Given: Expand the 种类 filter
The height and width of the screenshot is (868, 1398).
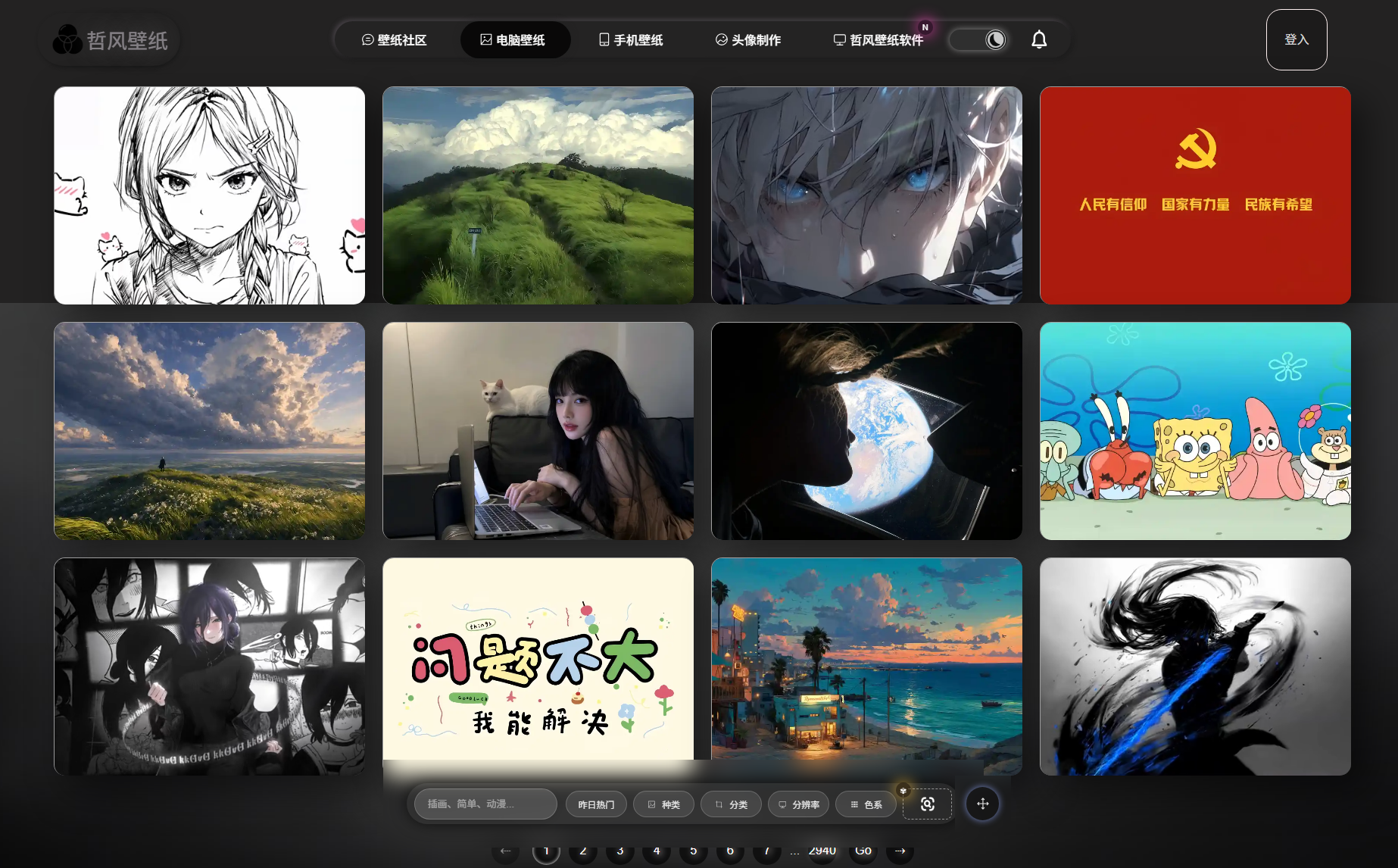Looking at the screenshot, I should [x=663, y=804].
